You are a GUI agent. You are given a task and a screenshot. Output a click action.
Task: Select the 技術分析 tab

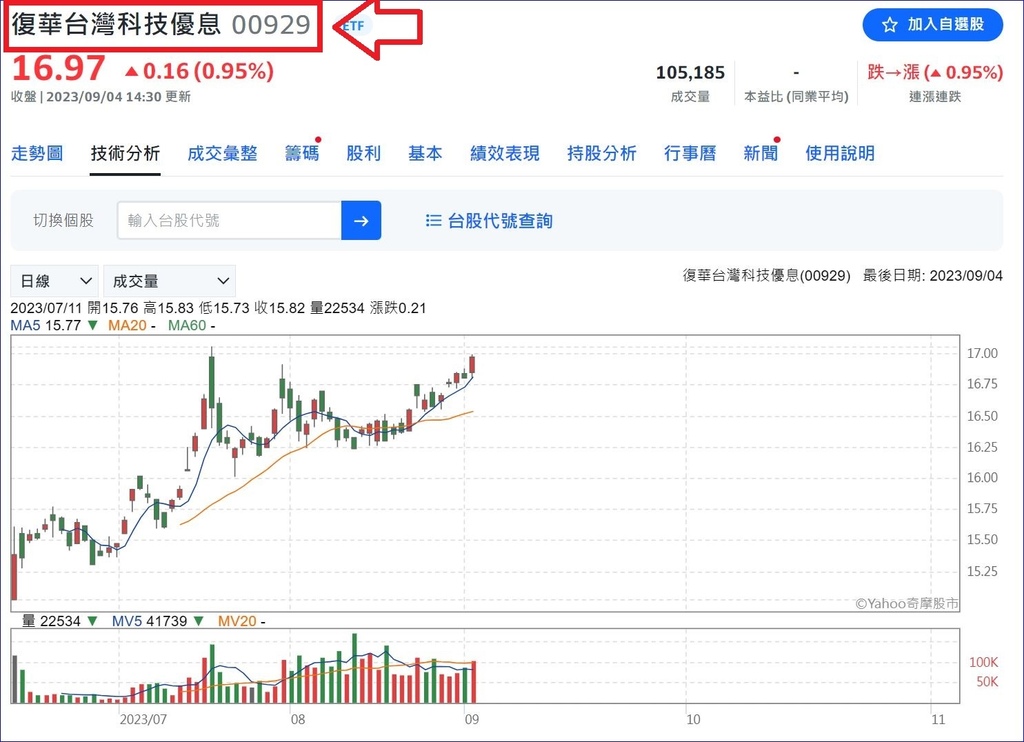tap(125, 153)
